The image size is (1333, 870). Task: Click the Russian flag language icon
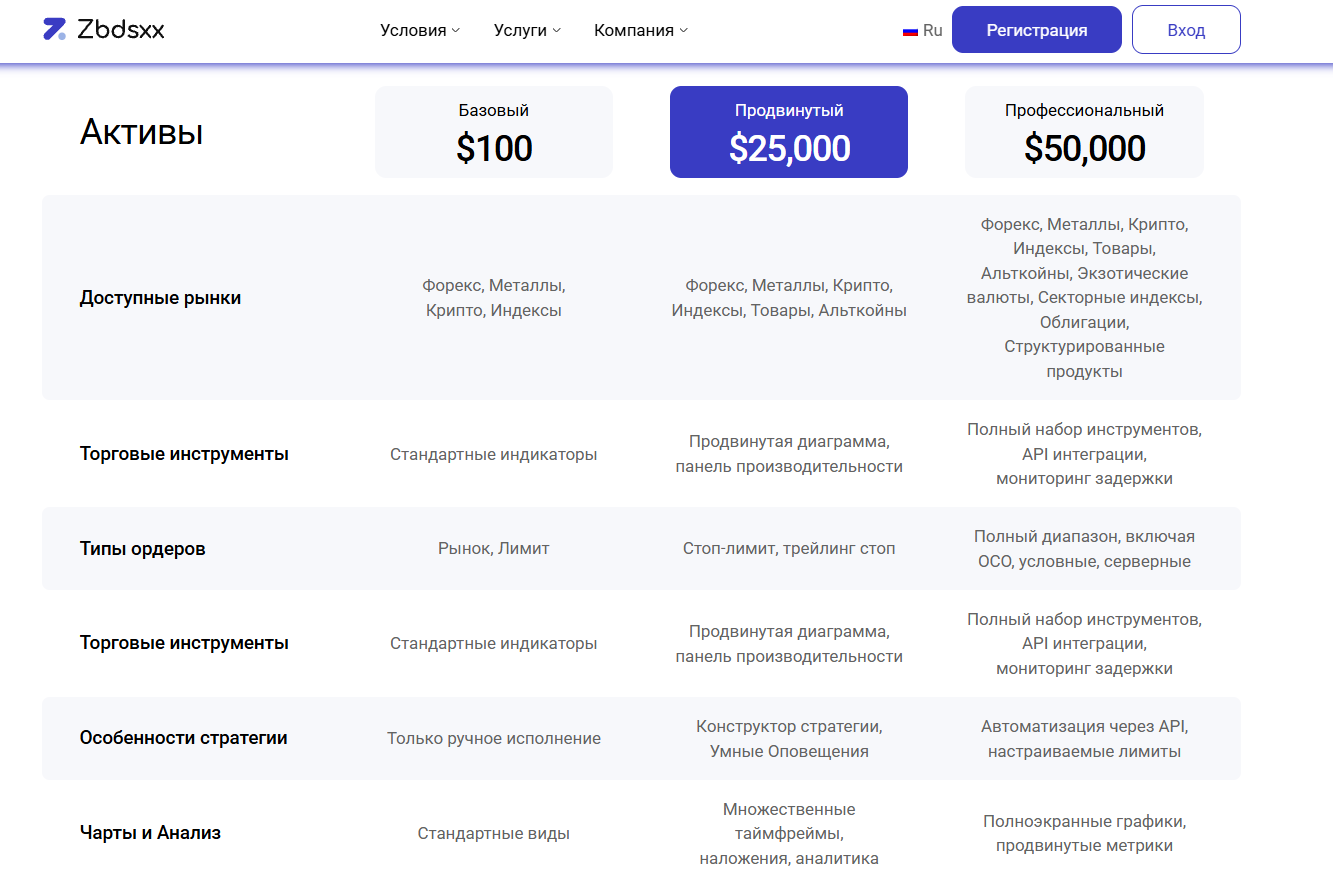coord(910,31)
